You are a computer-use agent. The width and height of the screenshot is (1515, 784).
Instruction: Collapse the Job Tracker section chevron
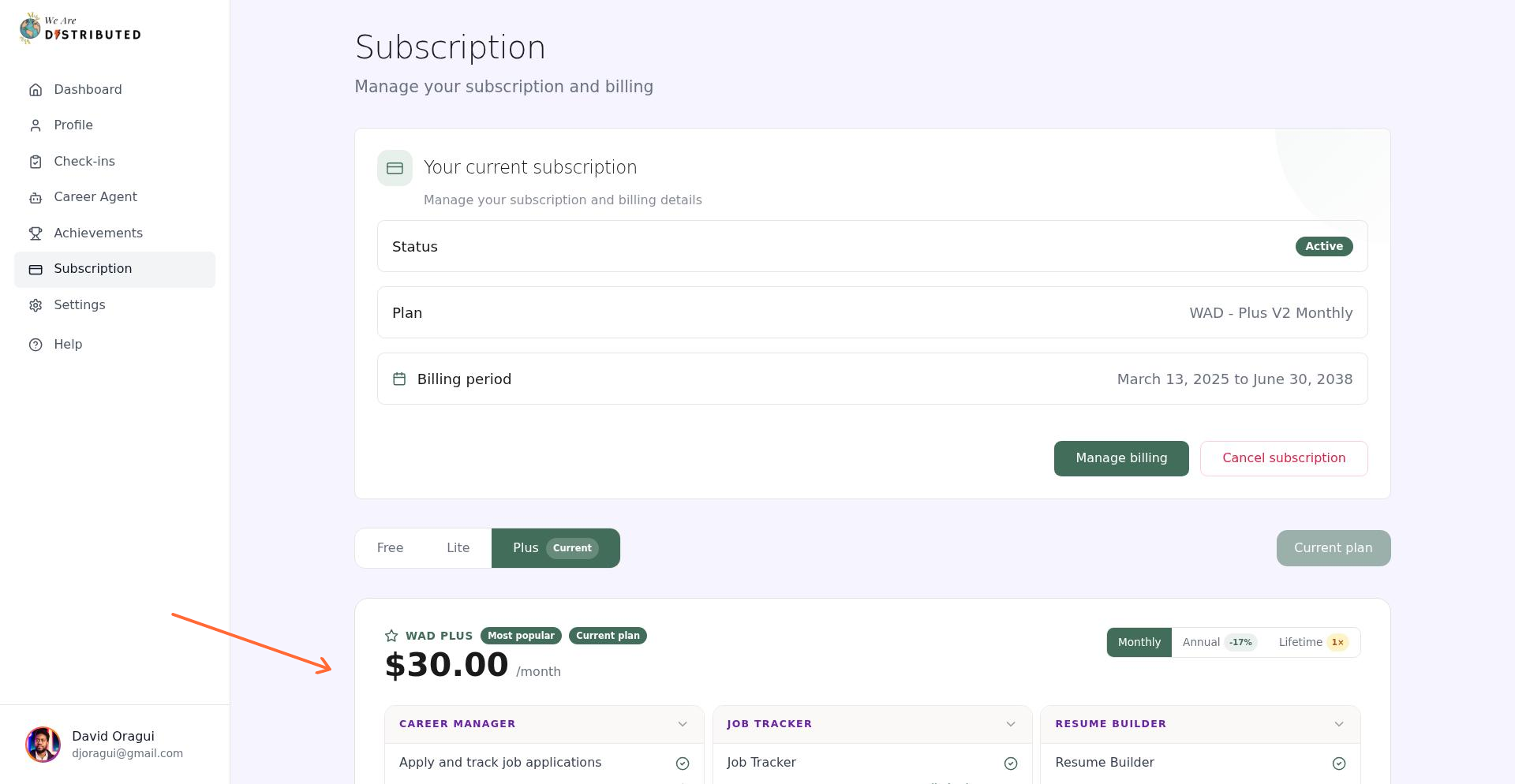pos(1011,724)
